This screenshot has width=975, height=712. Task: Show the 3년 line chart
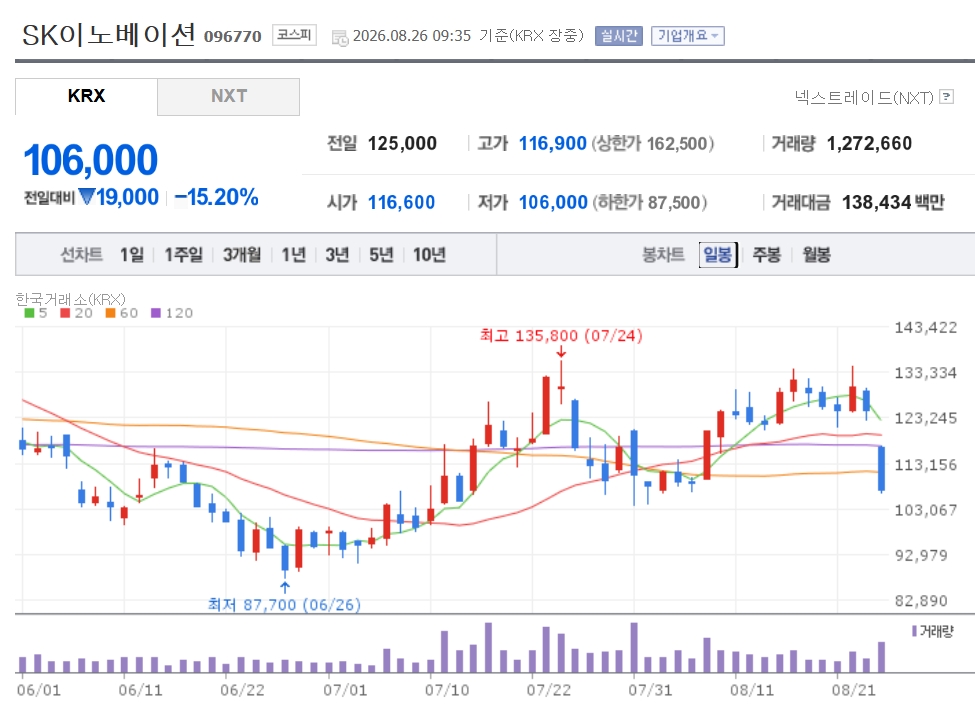click(337, 254)
